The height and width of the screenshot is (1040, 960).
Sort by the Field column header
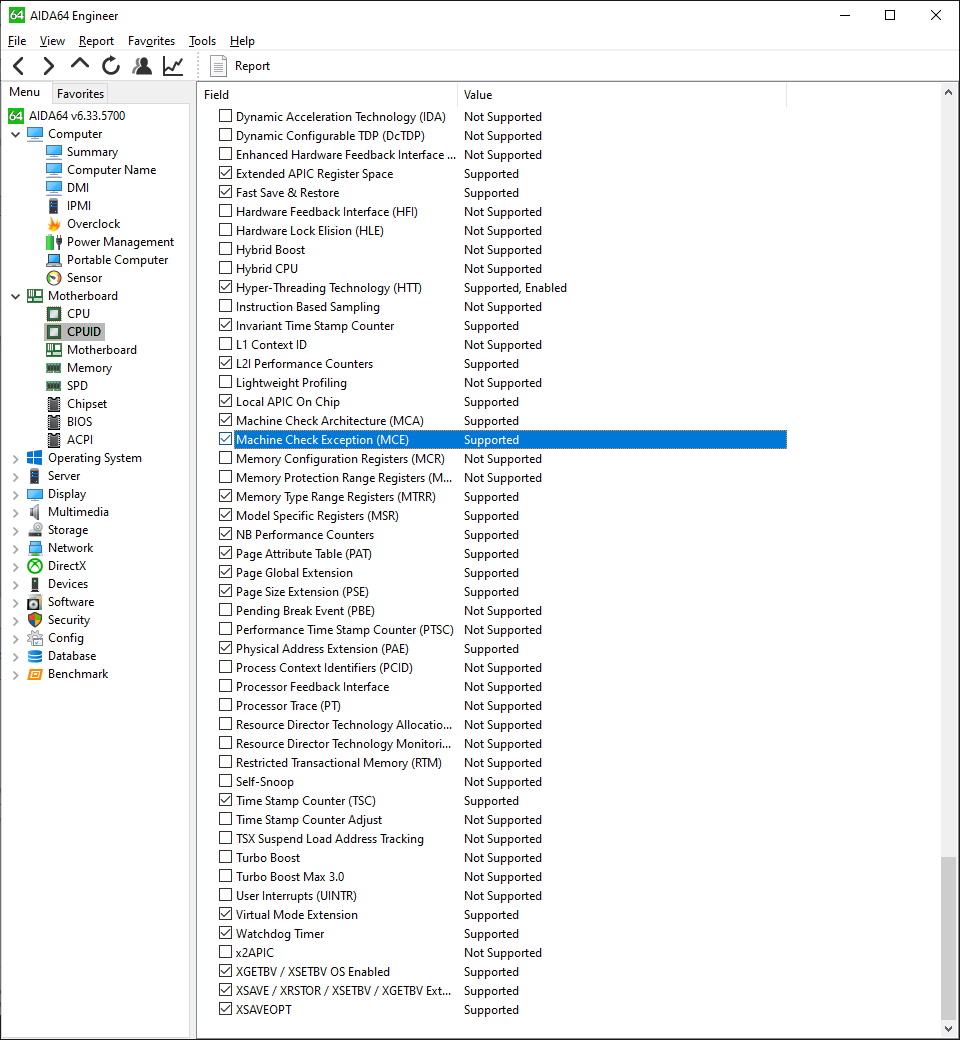click(x=327, y=95)
